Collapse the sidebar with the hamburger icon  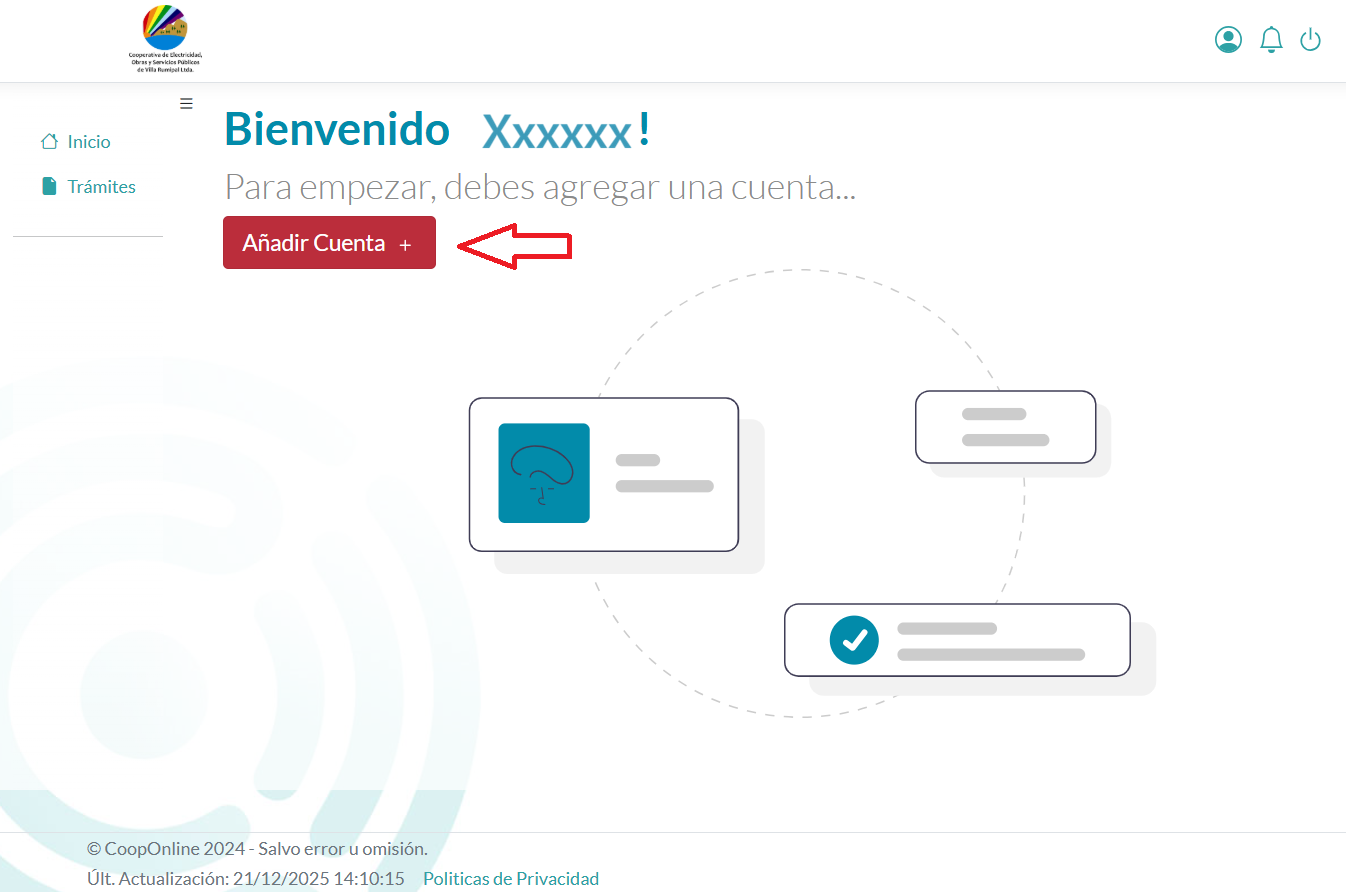pyautogui.click(x=186, y=103)
